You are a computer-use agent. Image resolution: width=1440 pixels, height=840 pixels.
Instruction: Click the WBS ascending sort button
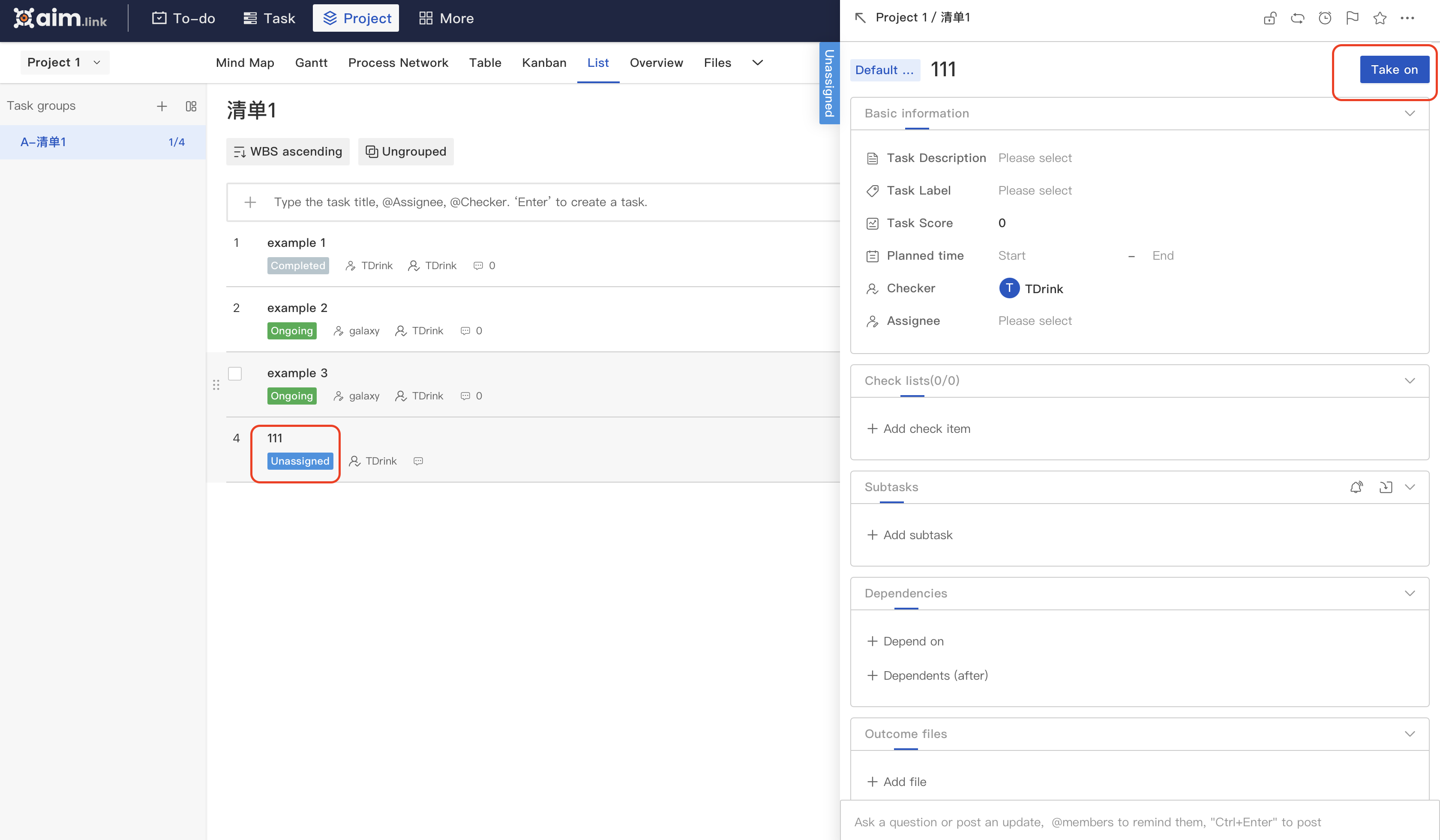[x=288, y=151]
